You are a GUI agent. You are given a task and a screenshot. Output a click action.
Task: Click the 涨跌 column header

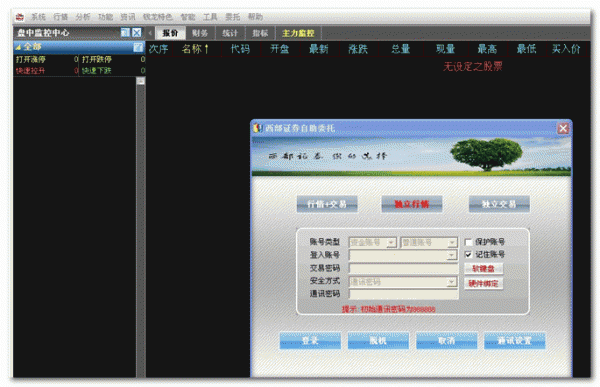tap(358, 49)
